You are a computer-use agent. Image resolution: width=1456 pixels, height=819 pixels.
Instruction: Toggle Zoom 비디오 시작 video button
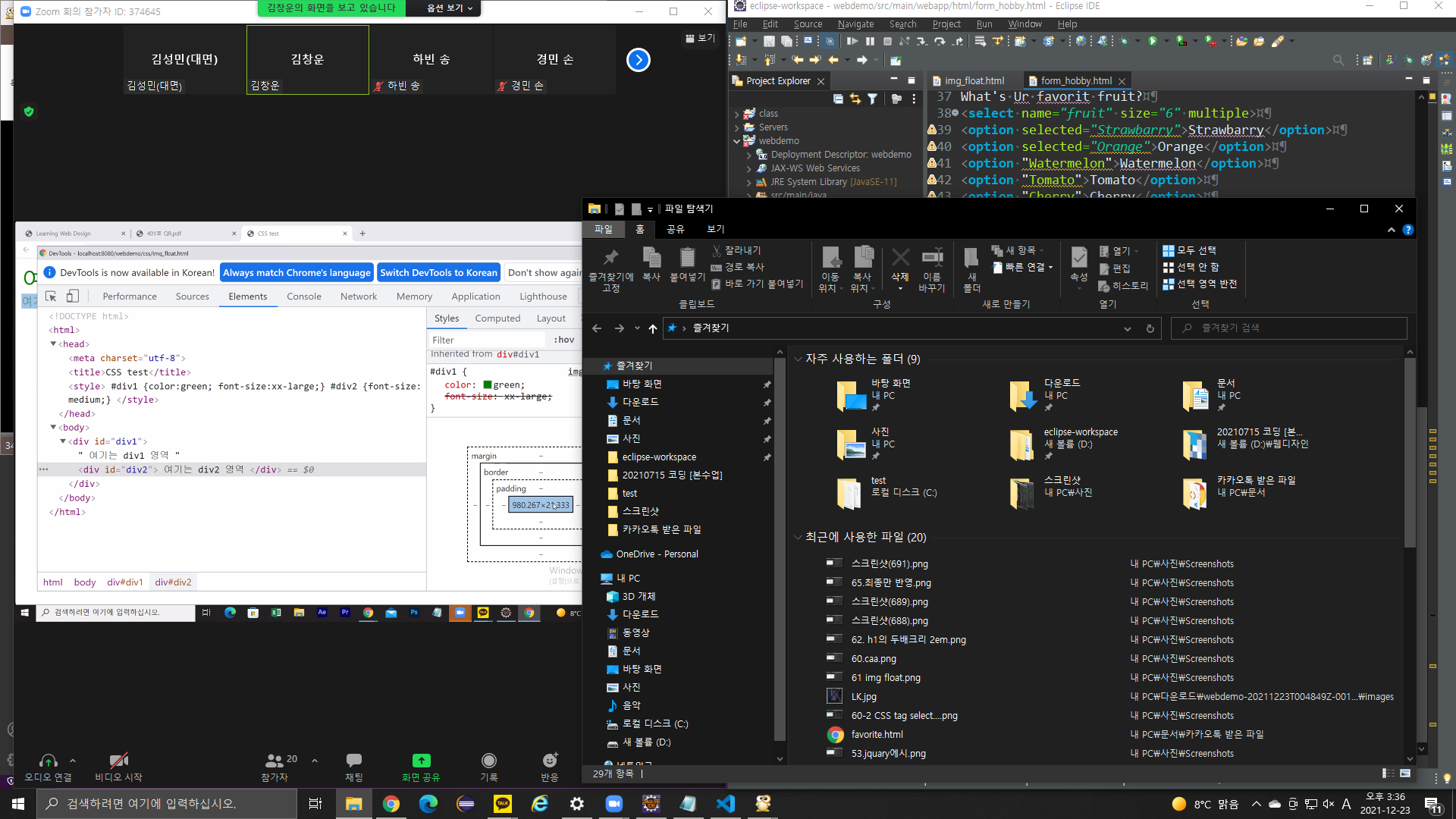(x=118, y=761)
